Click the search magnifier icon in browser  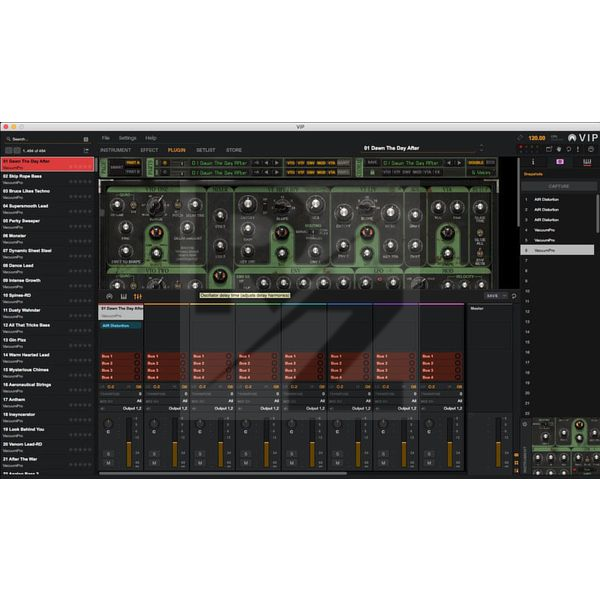[x=8, y=139]
